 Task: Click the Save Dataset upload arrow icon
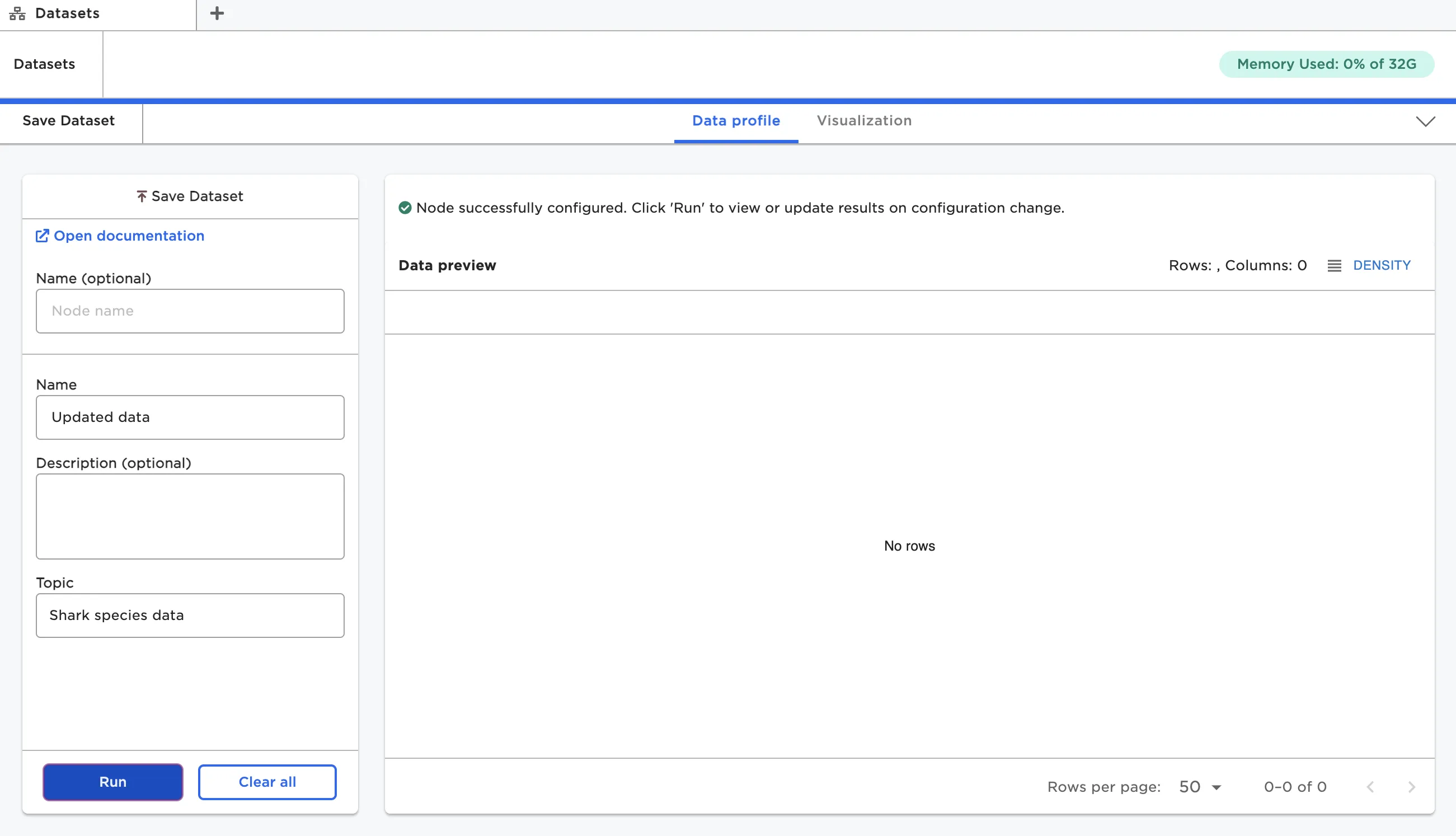pyautogui.click(x=142, y=196)
